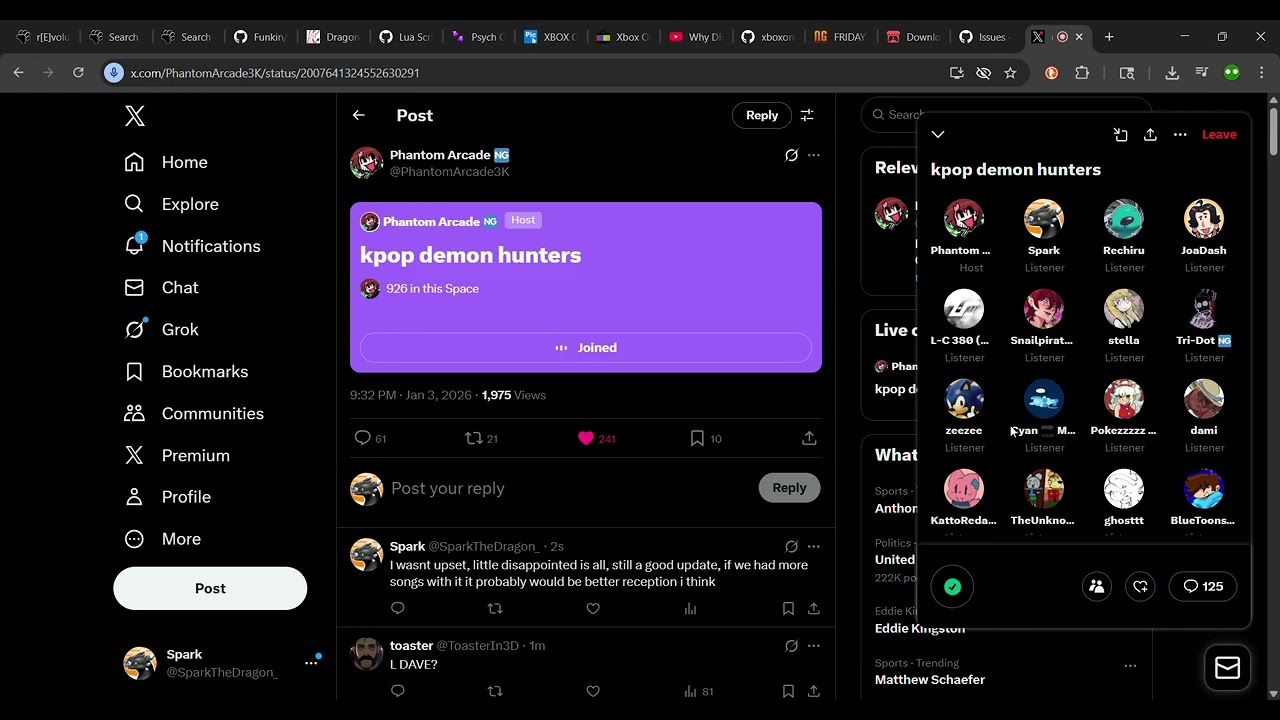The image size is (1280, 720).
Task: Bookmark the post with 10 bookmarks
Action: coord(705,439)
